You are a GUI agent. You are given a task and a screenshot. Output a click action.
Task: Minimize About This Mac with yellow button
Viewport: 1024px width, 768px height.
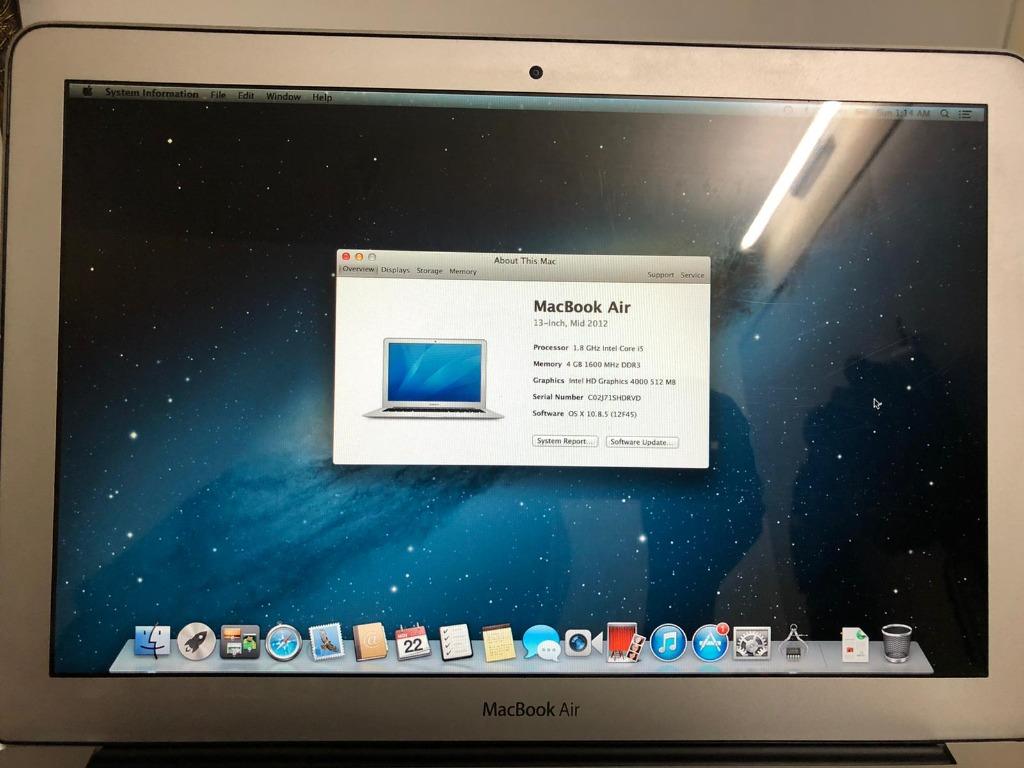point(359,257)
